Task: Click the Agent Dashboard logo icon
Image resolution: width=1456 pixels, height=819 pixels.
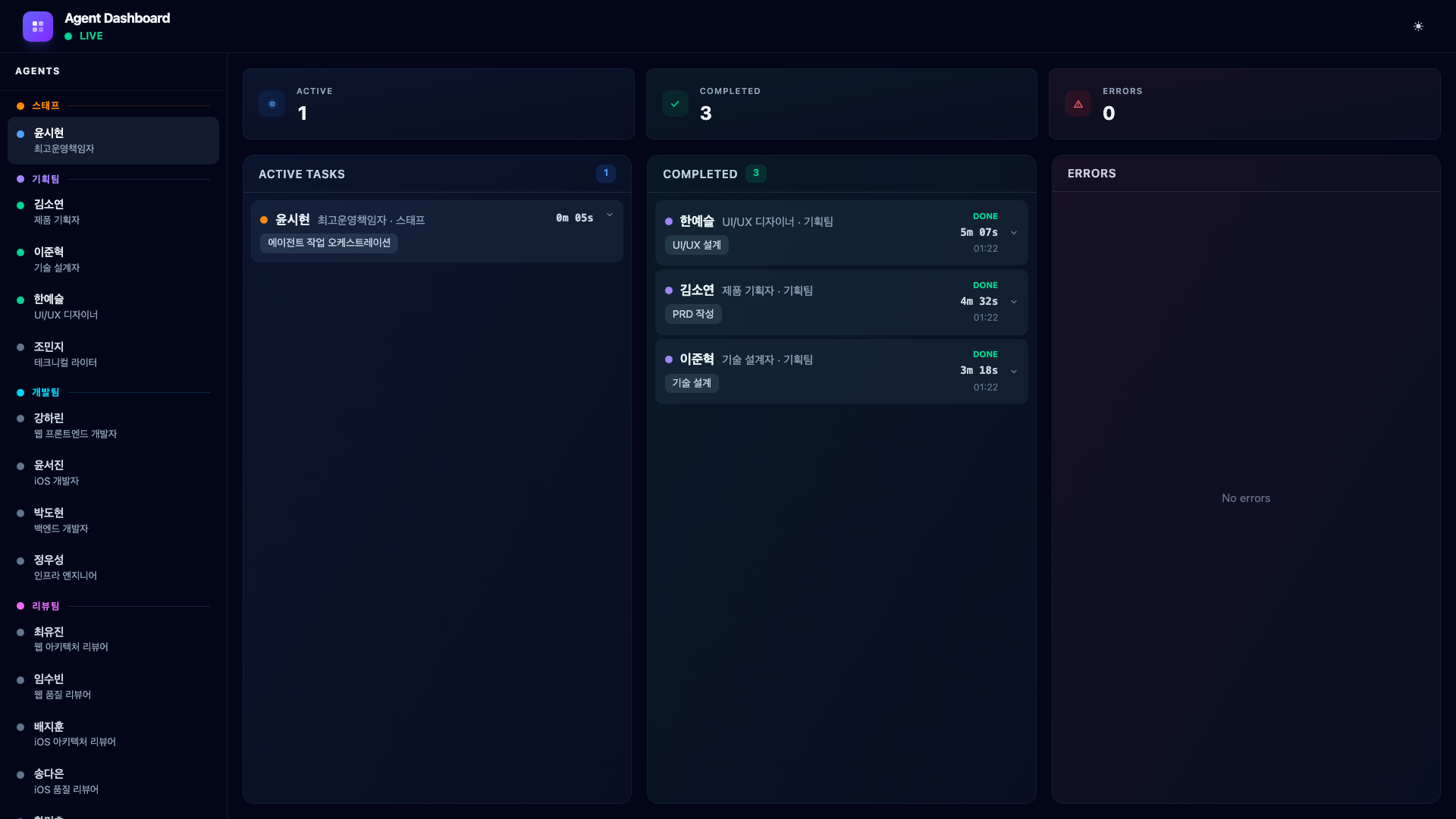Action: pos(38,27)
